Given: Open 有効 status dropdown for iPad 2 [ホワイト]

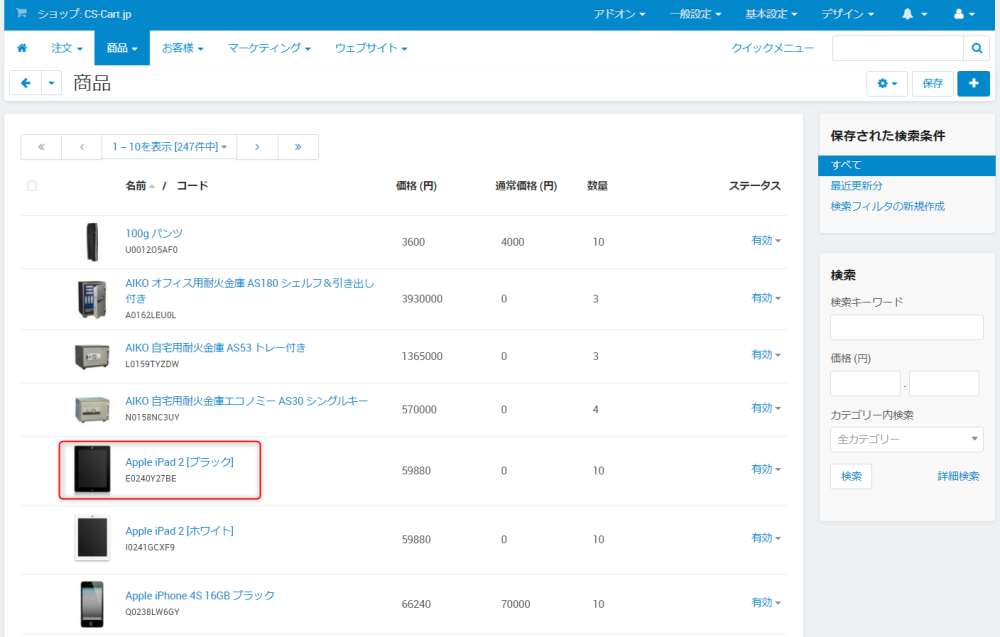Looking at the screenshot, I should click(x=766, y=538).
